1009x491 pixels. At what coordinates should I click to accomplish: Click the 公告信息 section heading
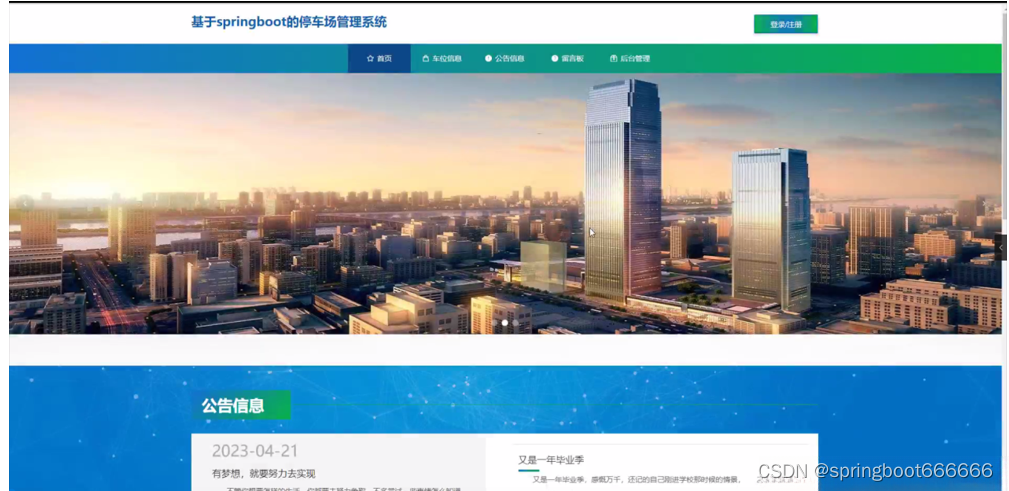pos(233,405)
